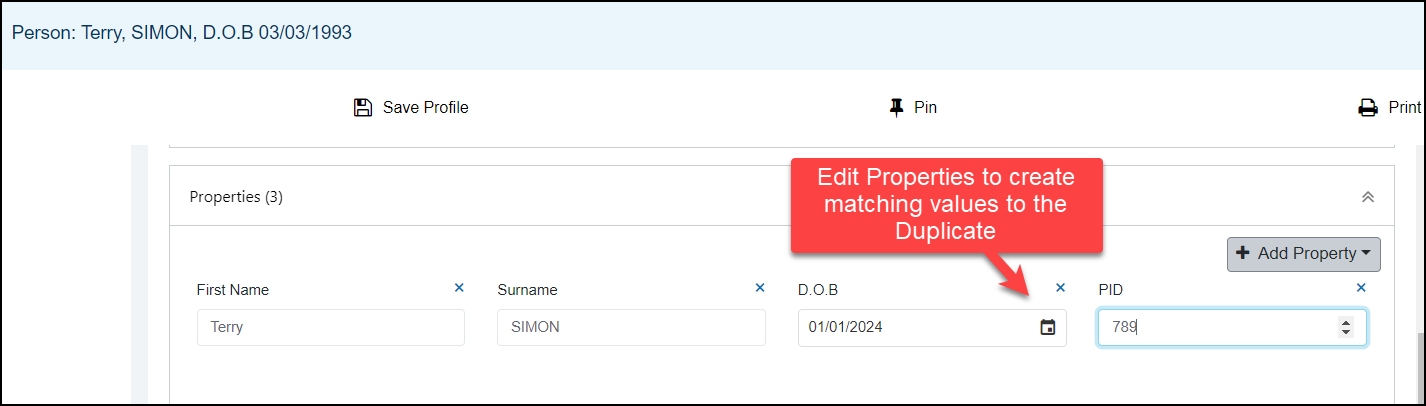The height and width of the screenshot is (406, 1426).
Task: Click the Print label
Action: [x=1405, y=108]
